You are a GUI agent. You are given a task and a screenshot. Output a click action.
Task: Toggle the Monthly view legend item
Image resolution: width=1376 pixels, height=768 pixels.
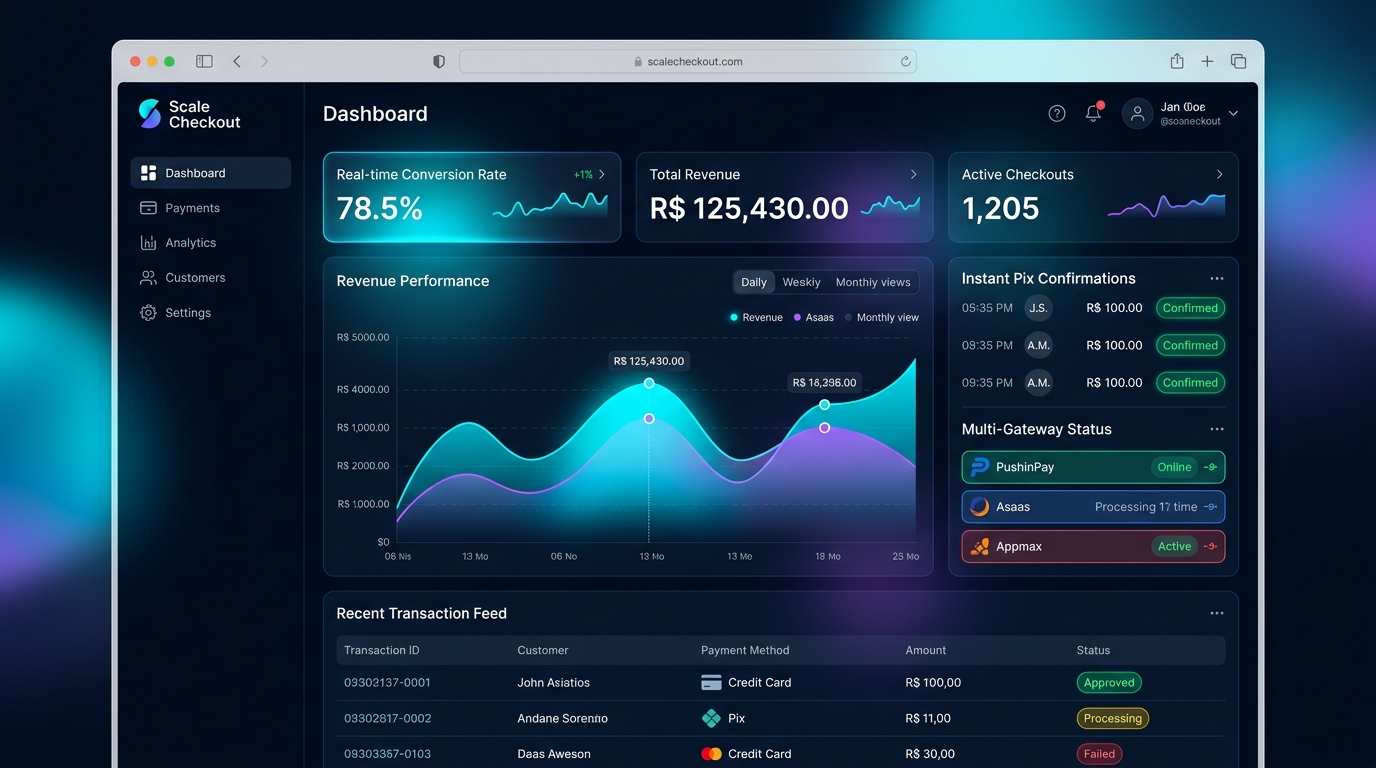point(882,318)
